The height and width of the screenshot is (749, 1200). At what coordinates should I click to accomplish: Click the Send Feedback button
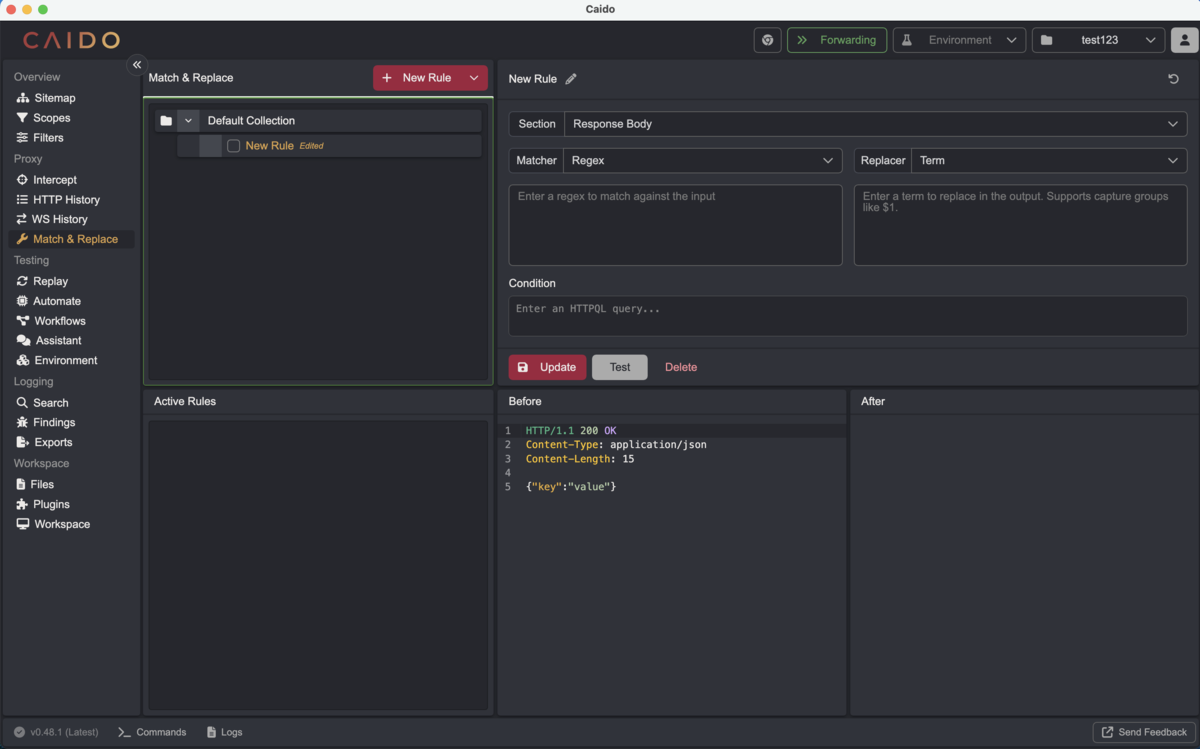point(1144,732)
